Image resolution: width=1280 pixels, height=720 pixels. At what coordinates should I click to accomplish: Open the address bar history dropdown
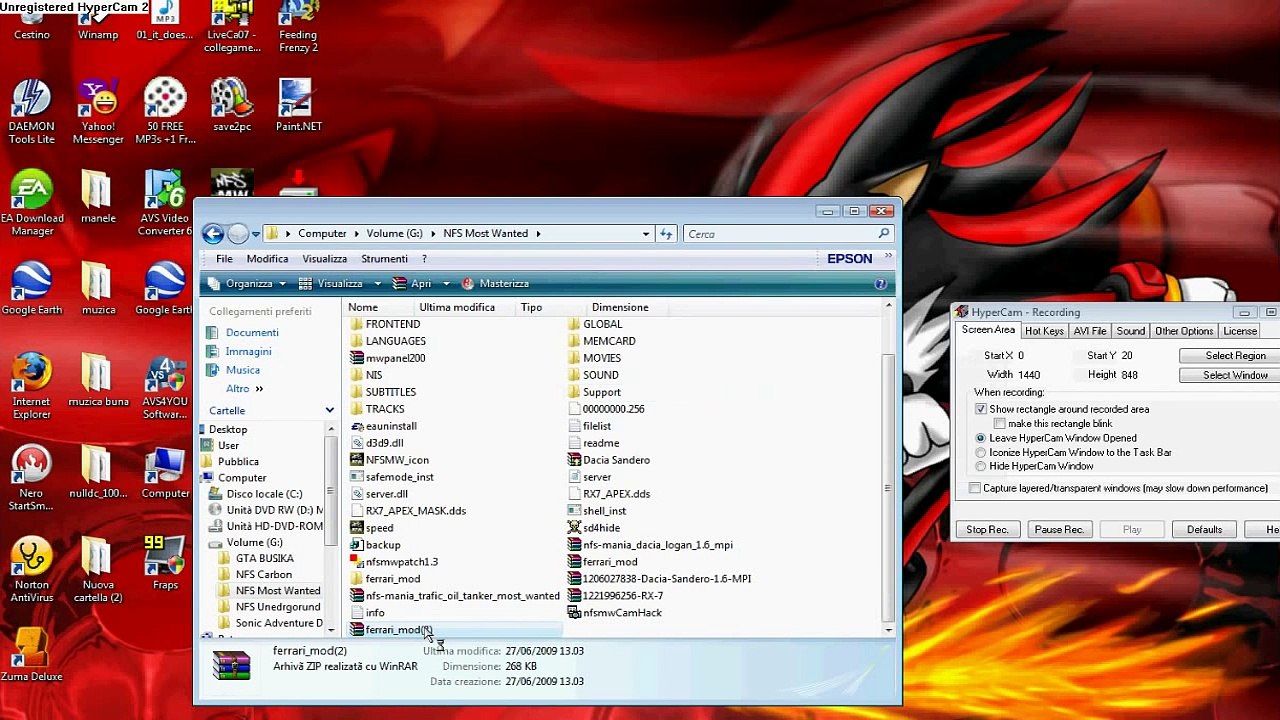pyautogui.click(x=646, y=234)
